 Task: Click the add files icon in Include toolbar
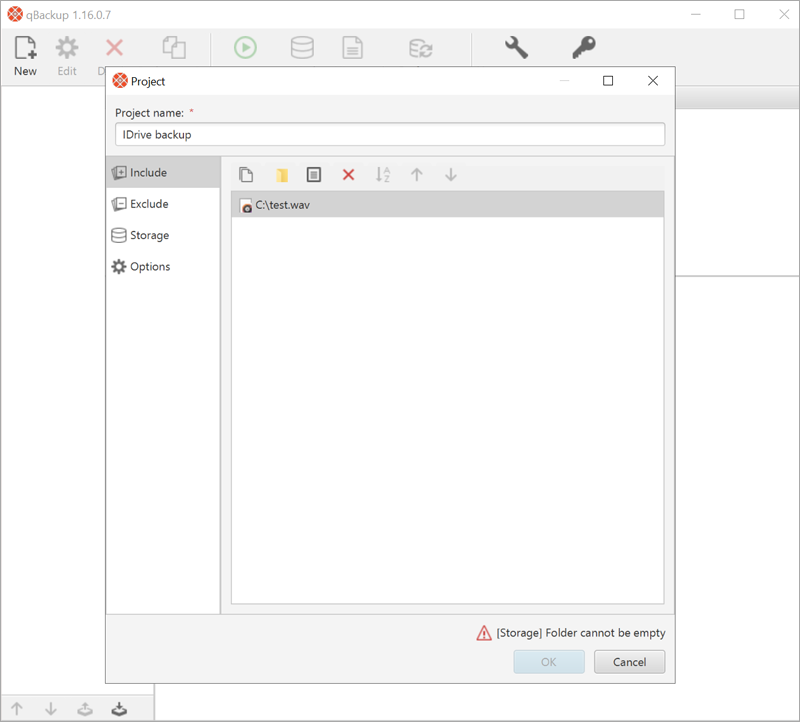[x=246, y=175]
